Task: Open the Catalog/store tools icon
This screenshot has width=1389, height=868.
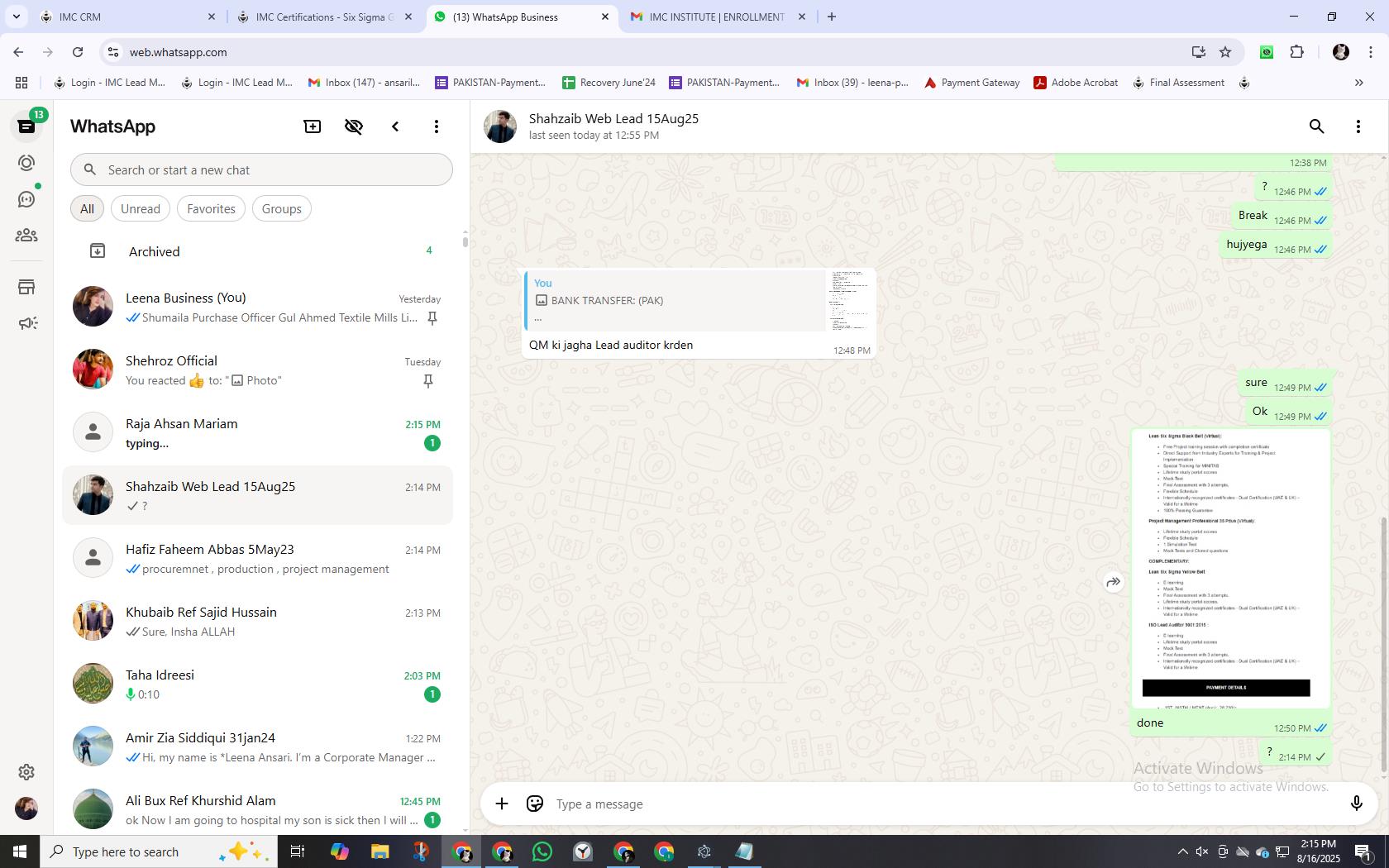Action: click(x=26, y=287)
